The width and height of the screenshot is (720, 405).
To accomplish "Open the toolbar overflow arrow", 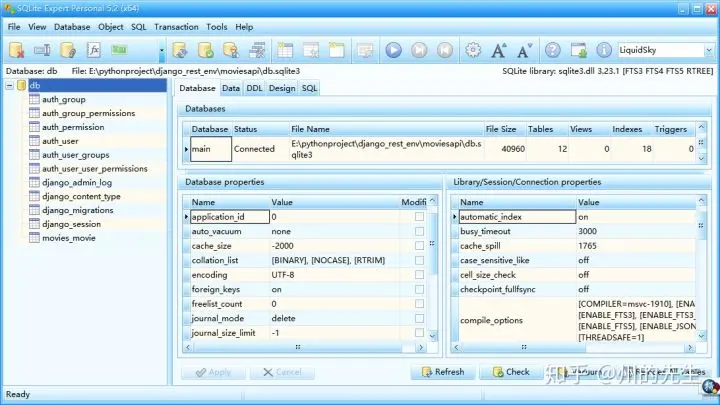I will click(161, 50).
